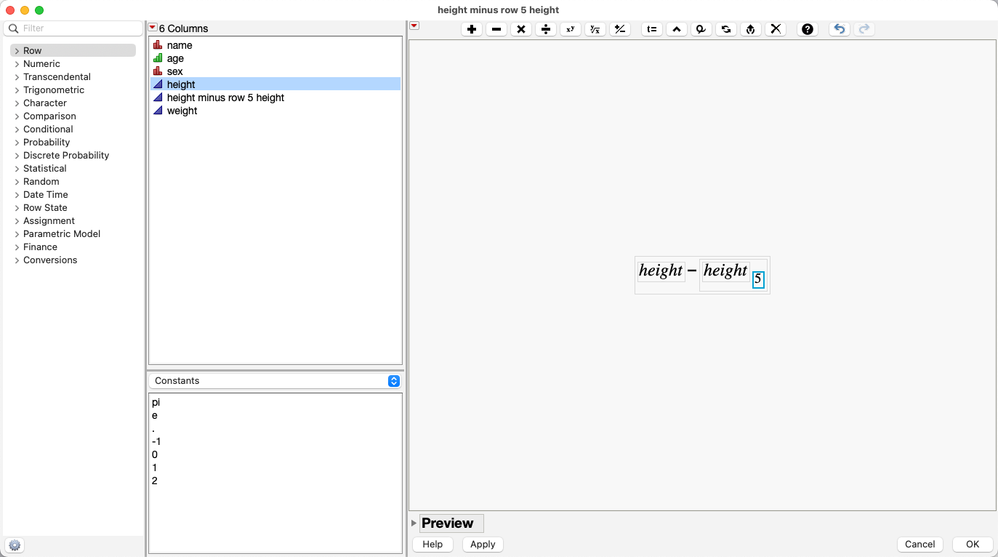The height and width of the screenshot is (557, 998).
Task: Expand the Preview disclosure triangle
Action: coord(414,523)
